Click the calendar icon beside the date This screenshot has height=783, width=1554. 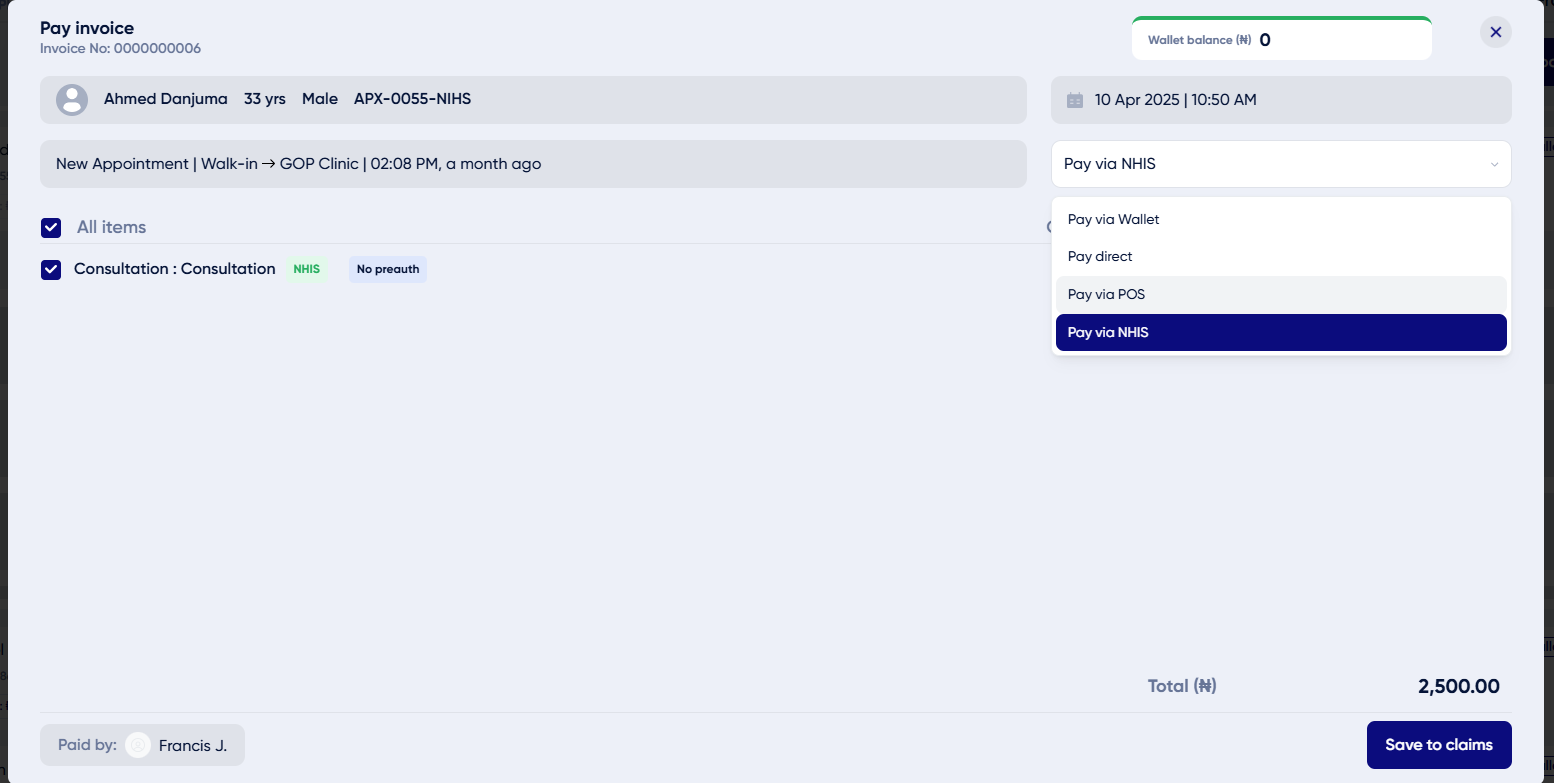tap(1075, 100)
